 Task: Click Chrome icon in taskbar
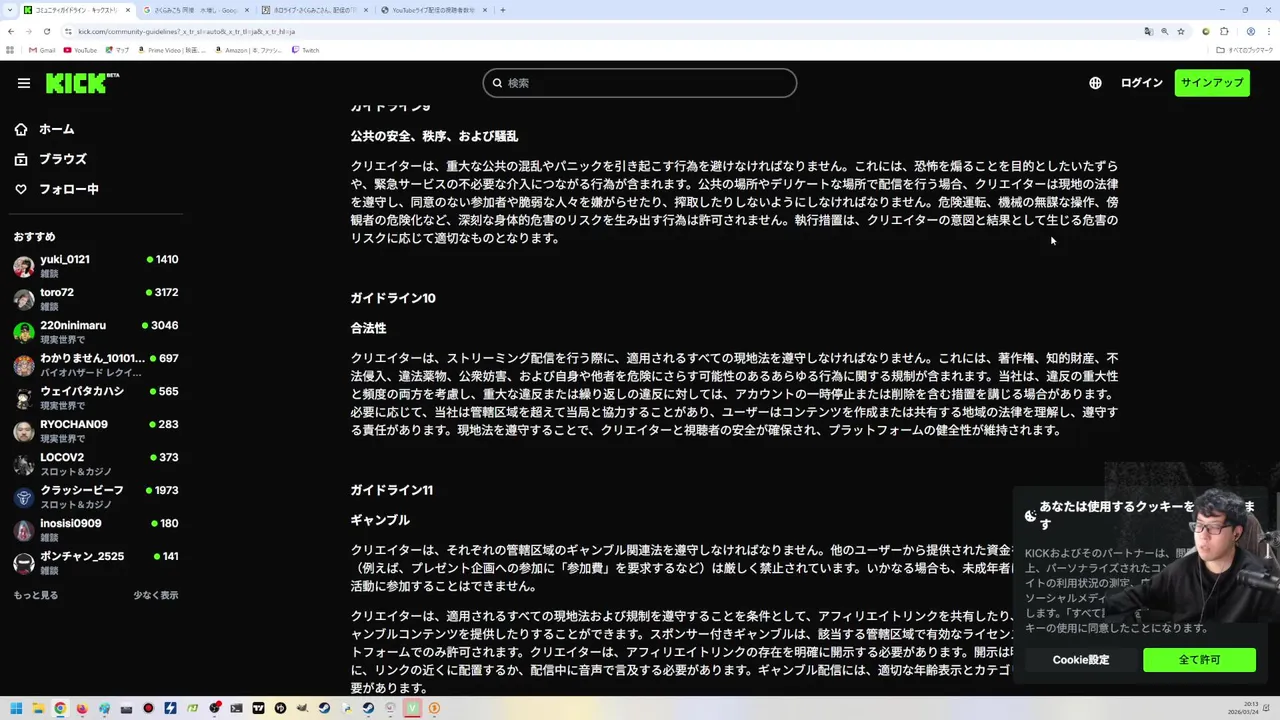(x=60, y=708)
